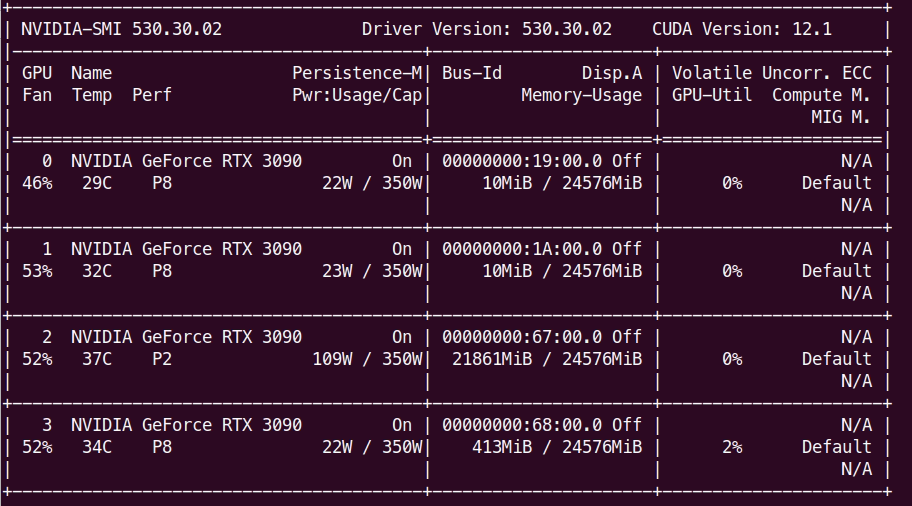Select the Driver Version 530.30.02 text
Viewport: 912px width, 506px height.
click(487, 29)
